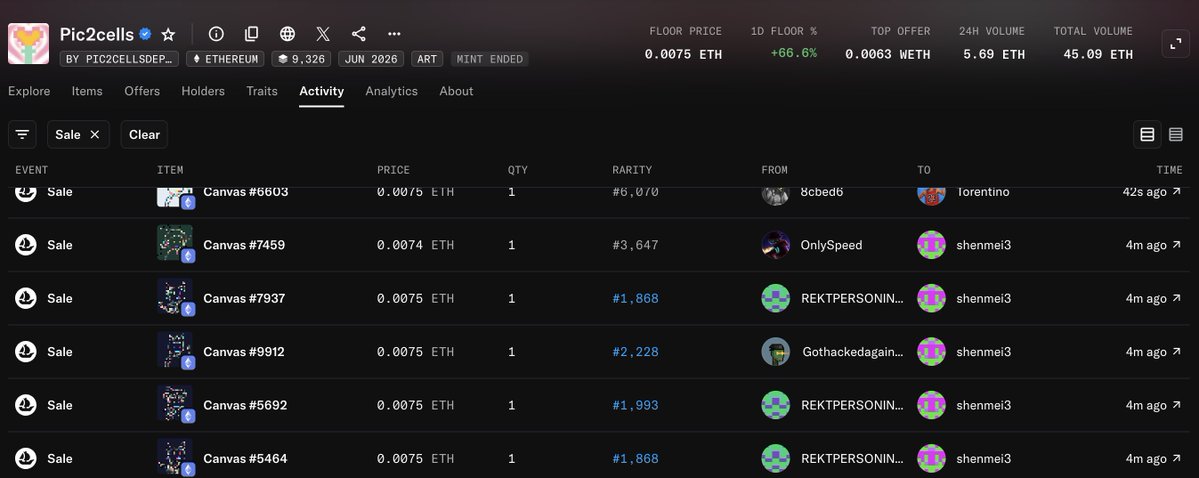Click the Floor Price 0.0075 ETH stat

point(683,54)
